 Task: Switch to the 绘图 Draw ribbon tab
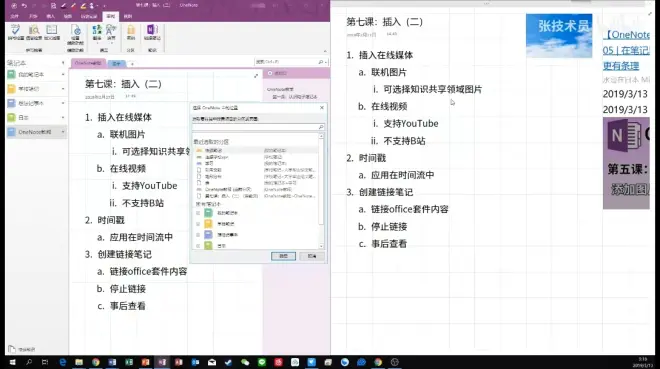68,16
